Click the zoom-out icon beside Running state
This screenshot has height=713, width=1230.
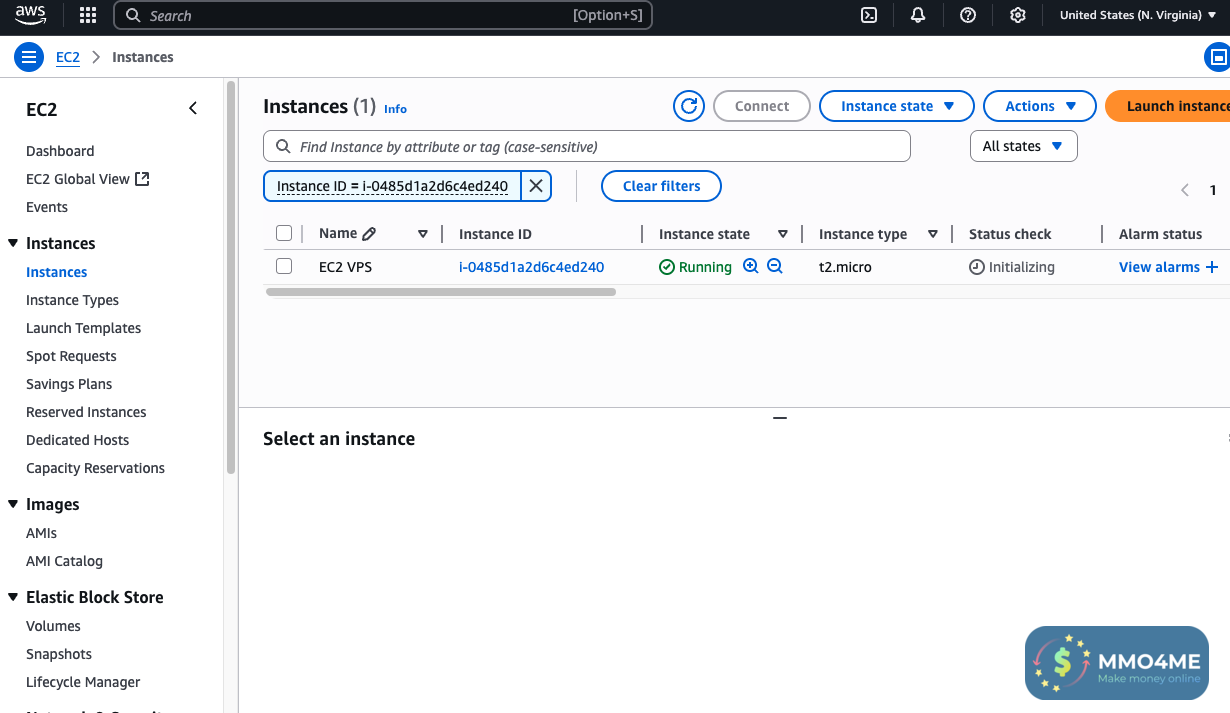[774, 267]
